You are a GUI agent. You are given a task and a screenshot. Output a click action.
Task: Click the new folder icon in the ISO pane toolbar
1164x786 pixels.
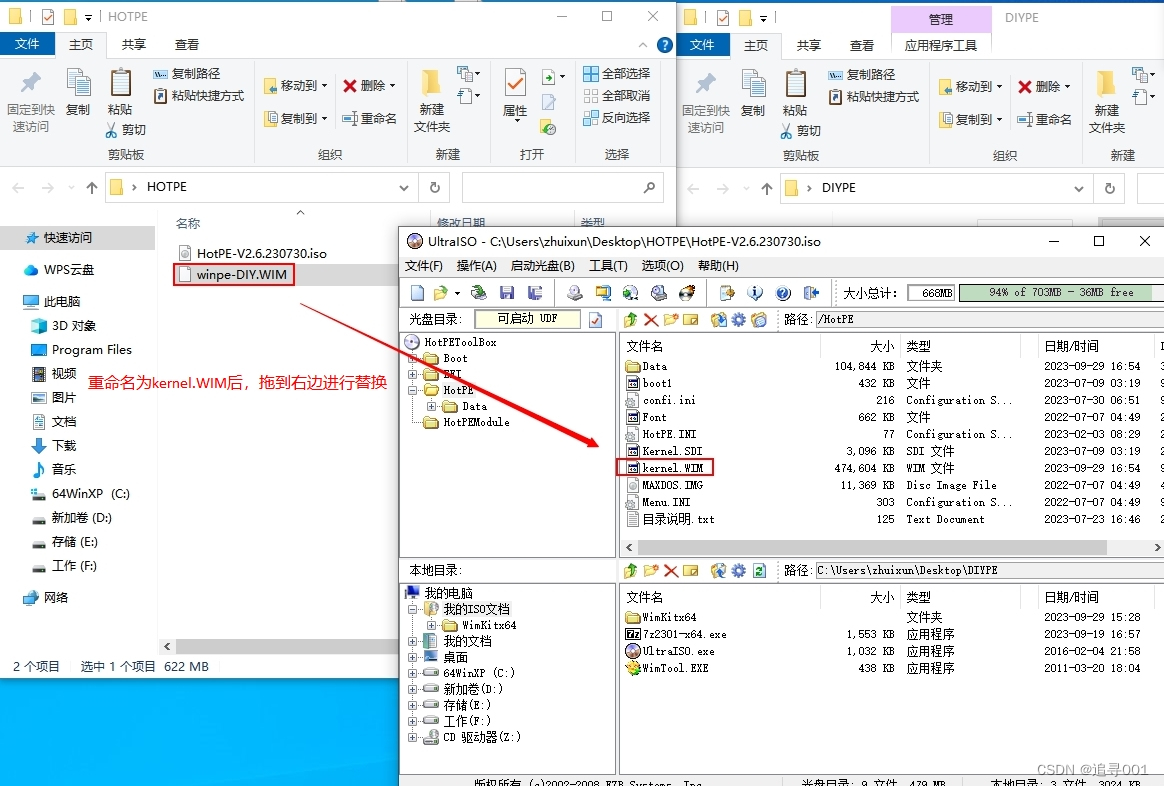(671, 320)
